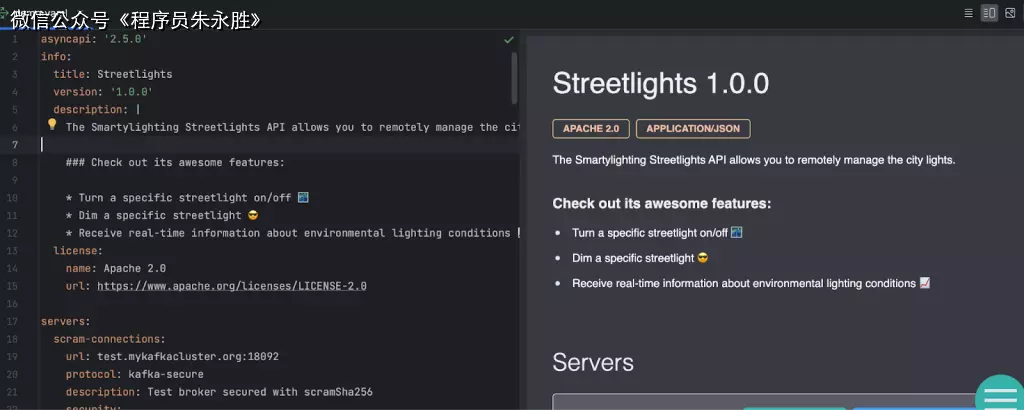Click the Servers heading in preview
This screenshot has height=410, width=1024.
tap(593, 362)
